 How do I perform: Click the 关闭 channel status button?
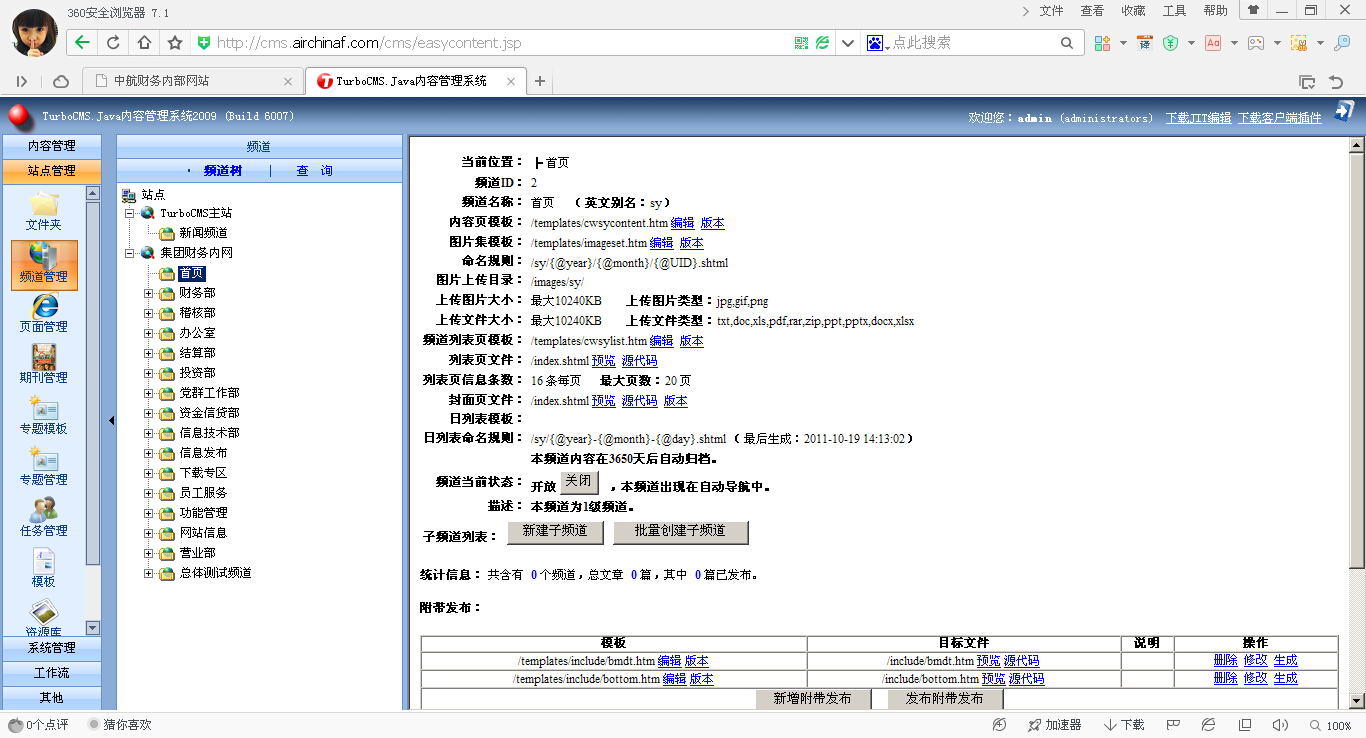(x=579, y=481)
